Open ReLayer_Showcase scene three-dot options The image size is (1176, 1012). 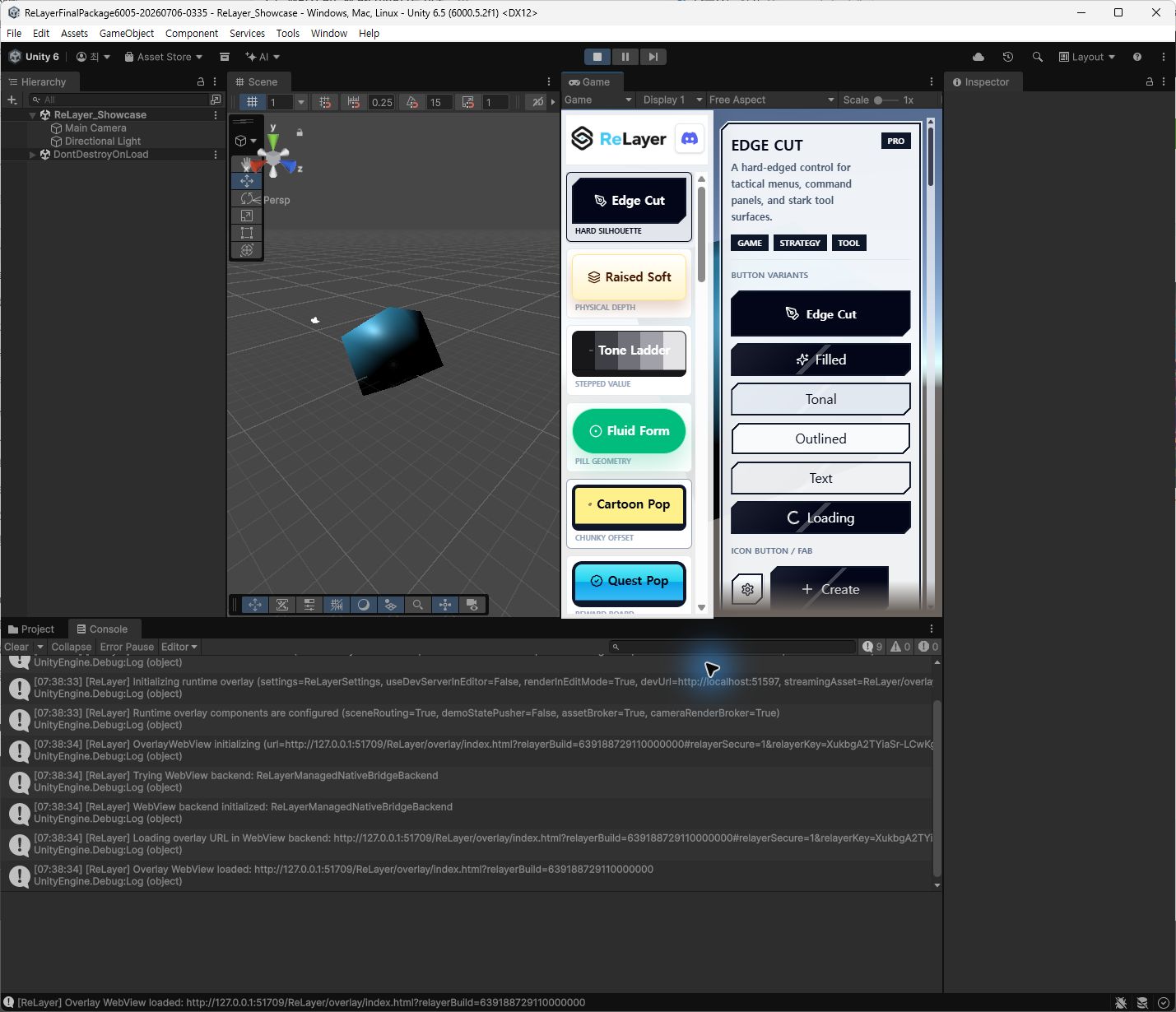(x=216, y=115)
